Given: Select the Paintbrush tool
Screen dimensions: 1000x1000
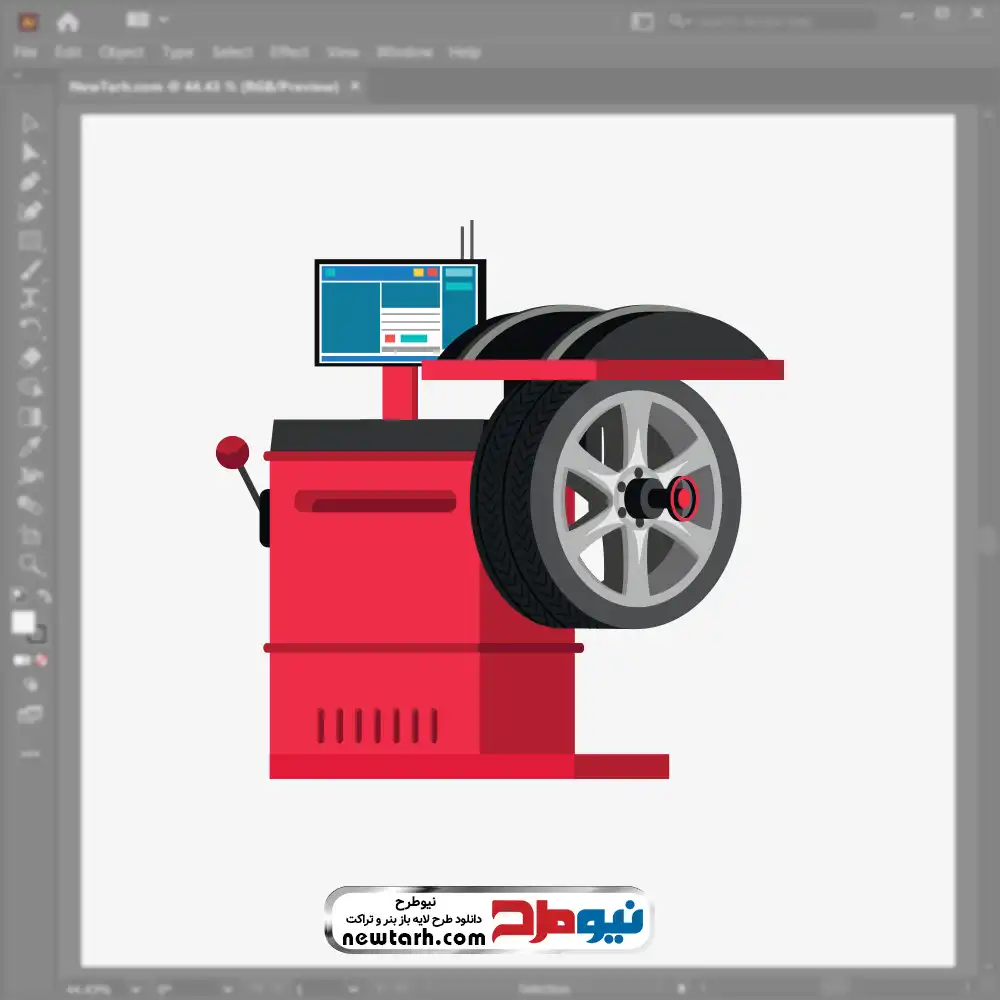Looking at the screenshot, I should [x=30, y=270].
